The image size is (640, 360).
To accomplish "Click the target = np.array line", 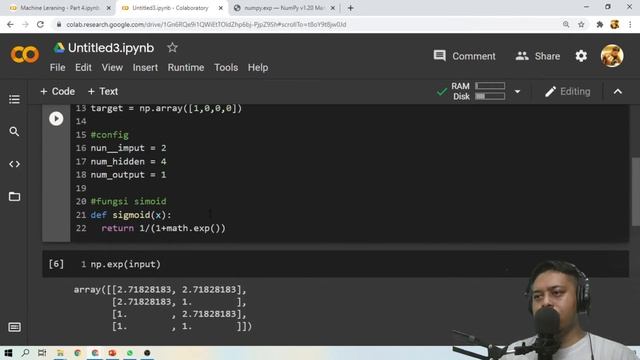I will tap(166, 108).
